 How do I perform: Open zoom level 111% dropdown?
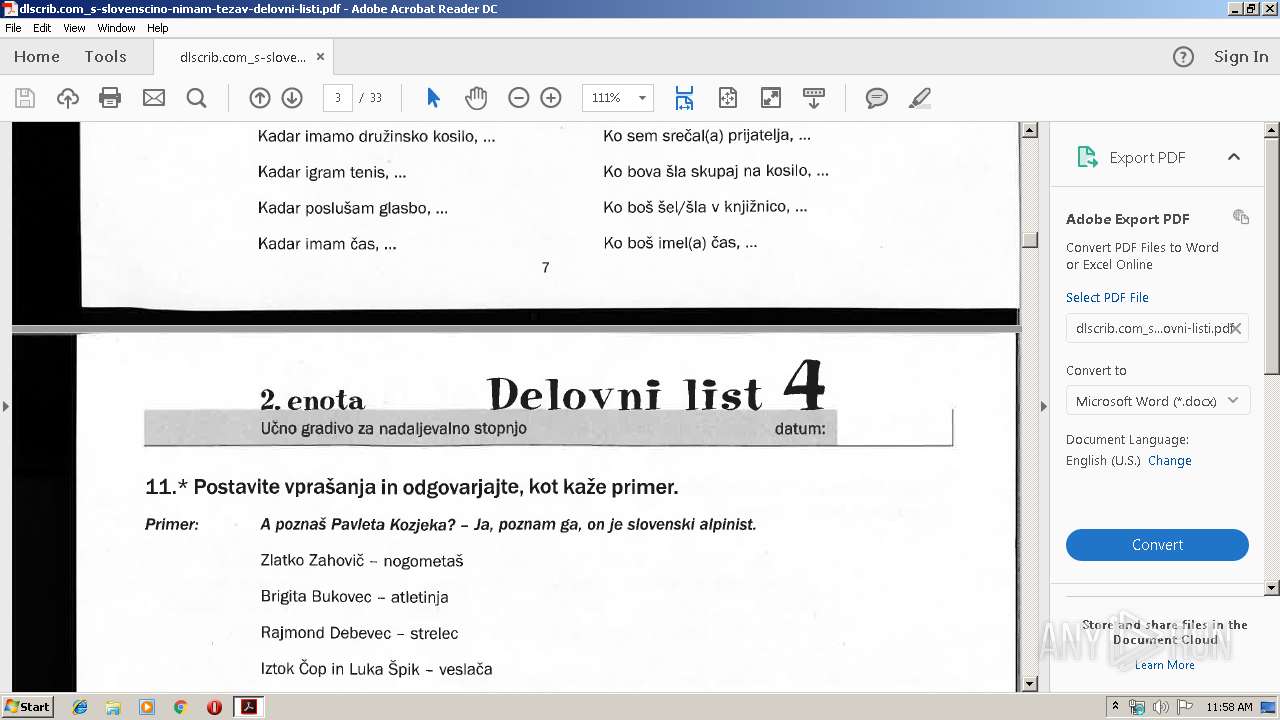click(643, 98)
